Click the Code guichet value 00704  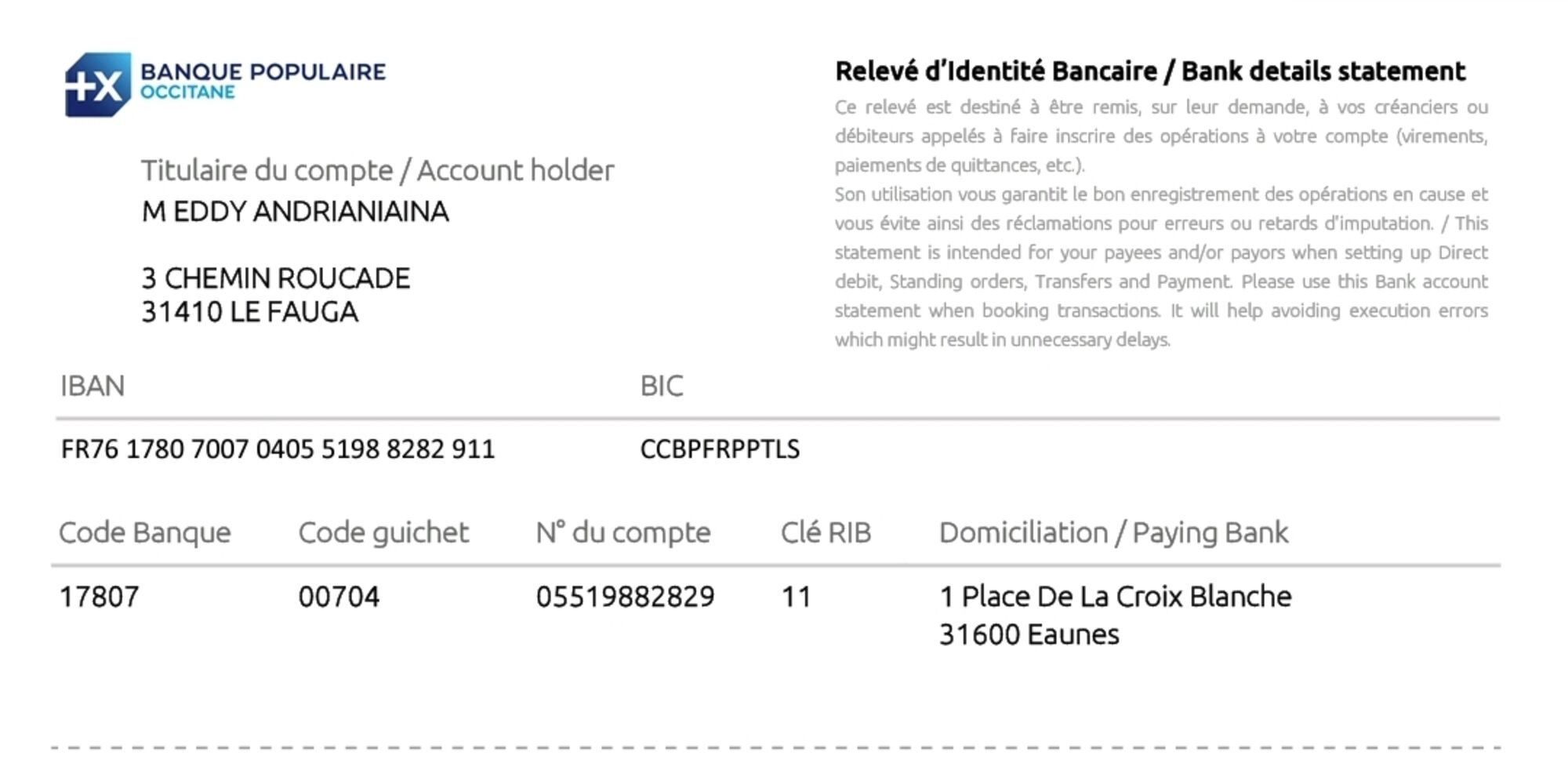[x=339, y=597]
